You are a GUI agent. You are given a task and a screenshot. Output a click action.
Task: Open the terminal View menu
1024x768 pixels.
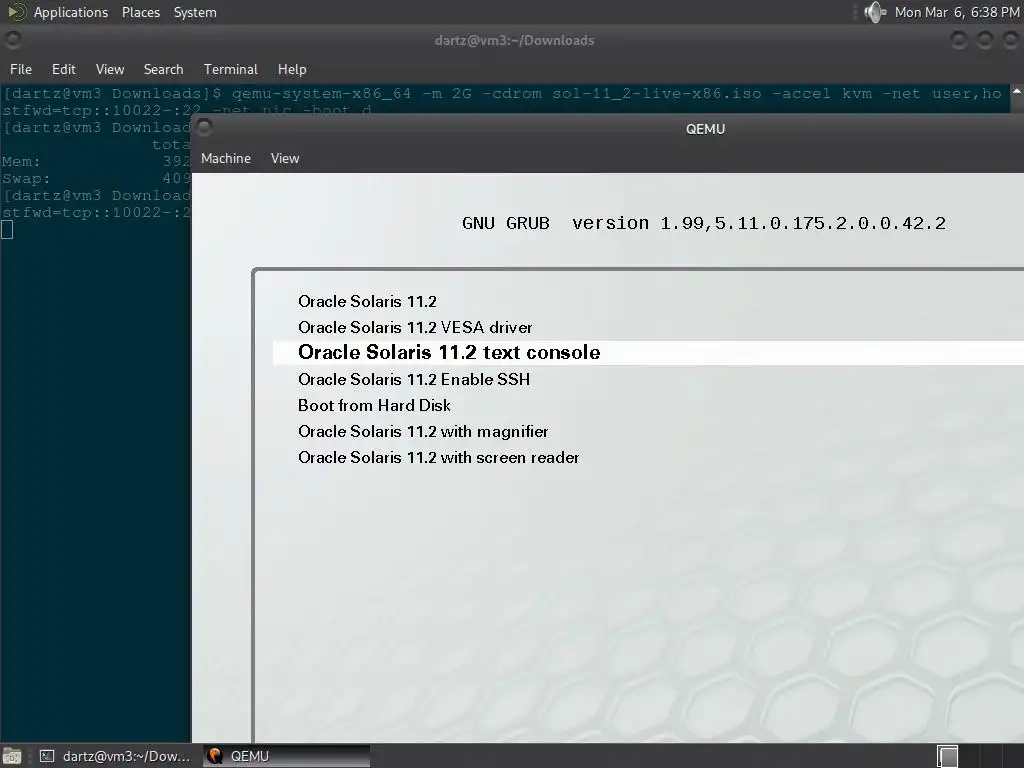110,69
